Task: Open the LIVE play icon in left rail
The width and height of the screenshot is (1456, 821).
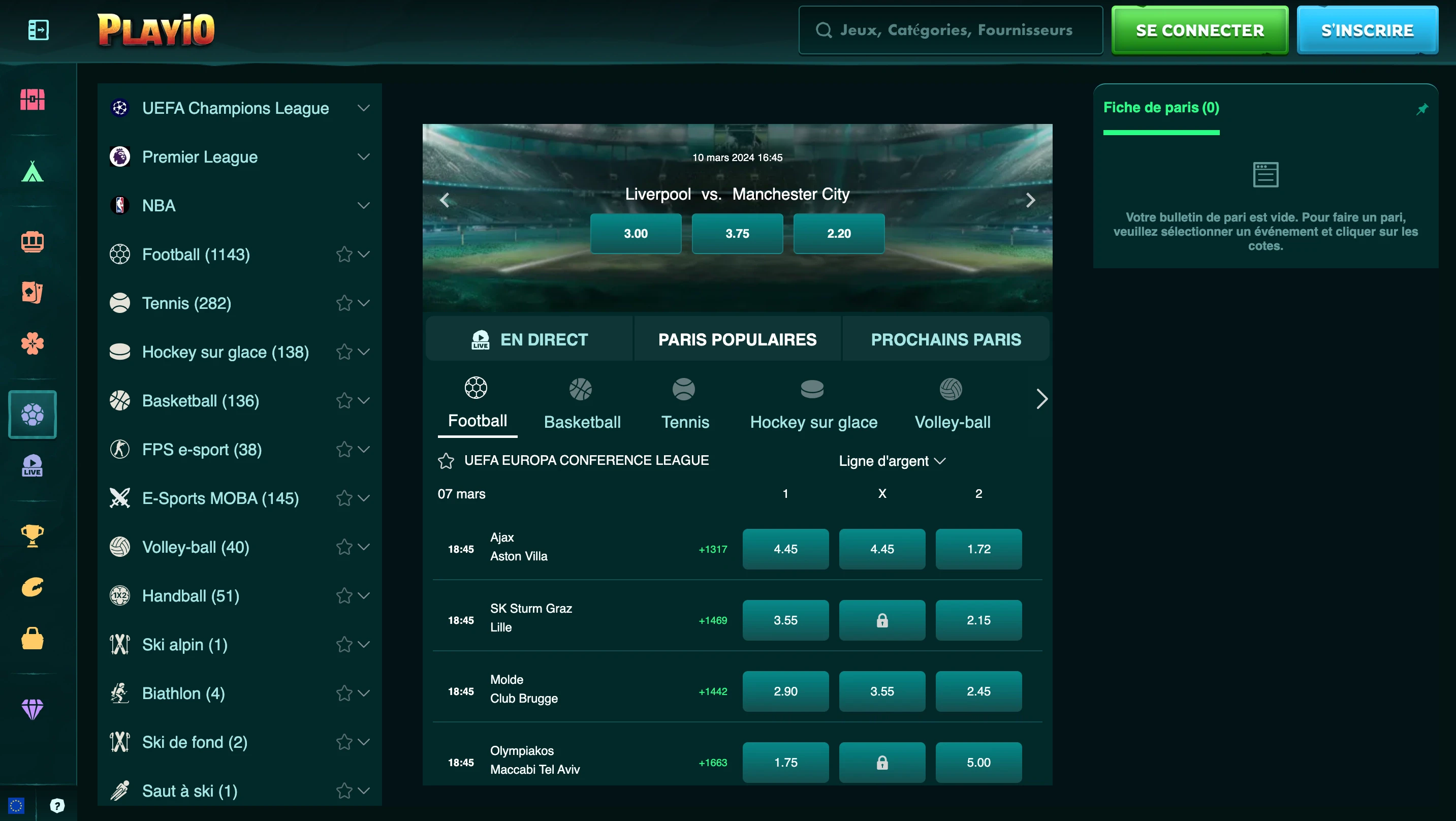Action: pos(32,465)
